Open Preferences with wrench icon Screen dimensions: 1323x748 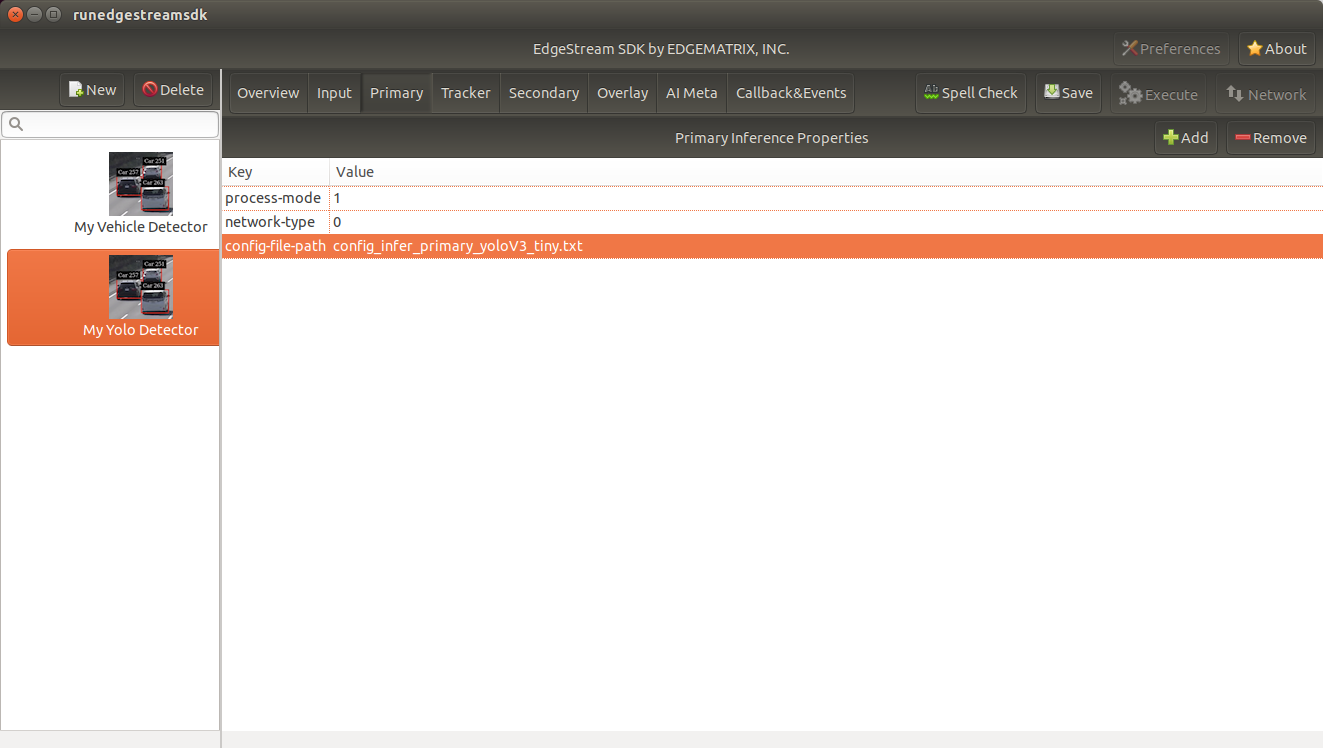[x=1171, y=49]
